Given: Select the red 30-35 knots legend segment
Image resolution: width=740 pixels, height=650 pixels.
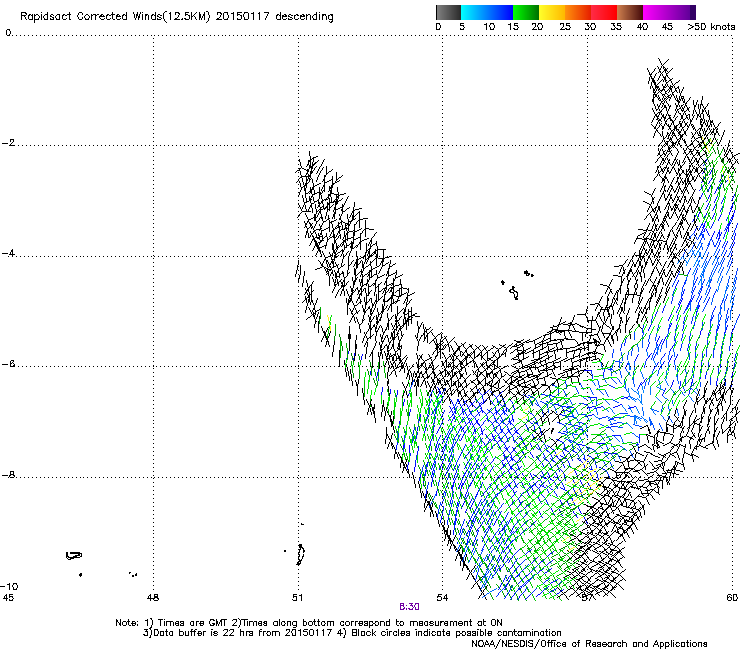Looking at the screenshot, I should [x=604, y=13].
